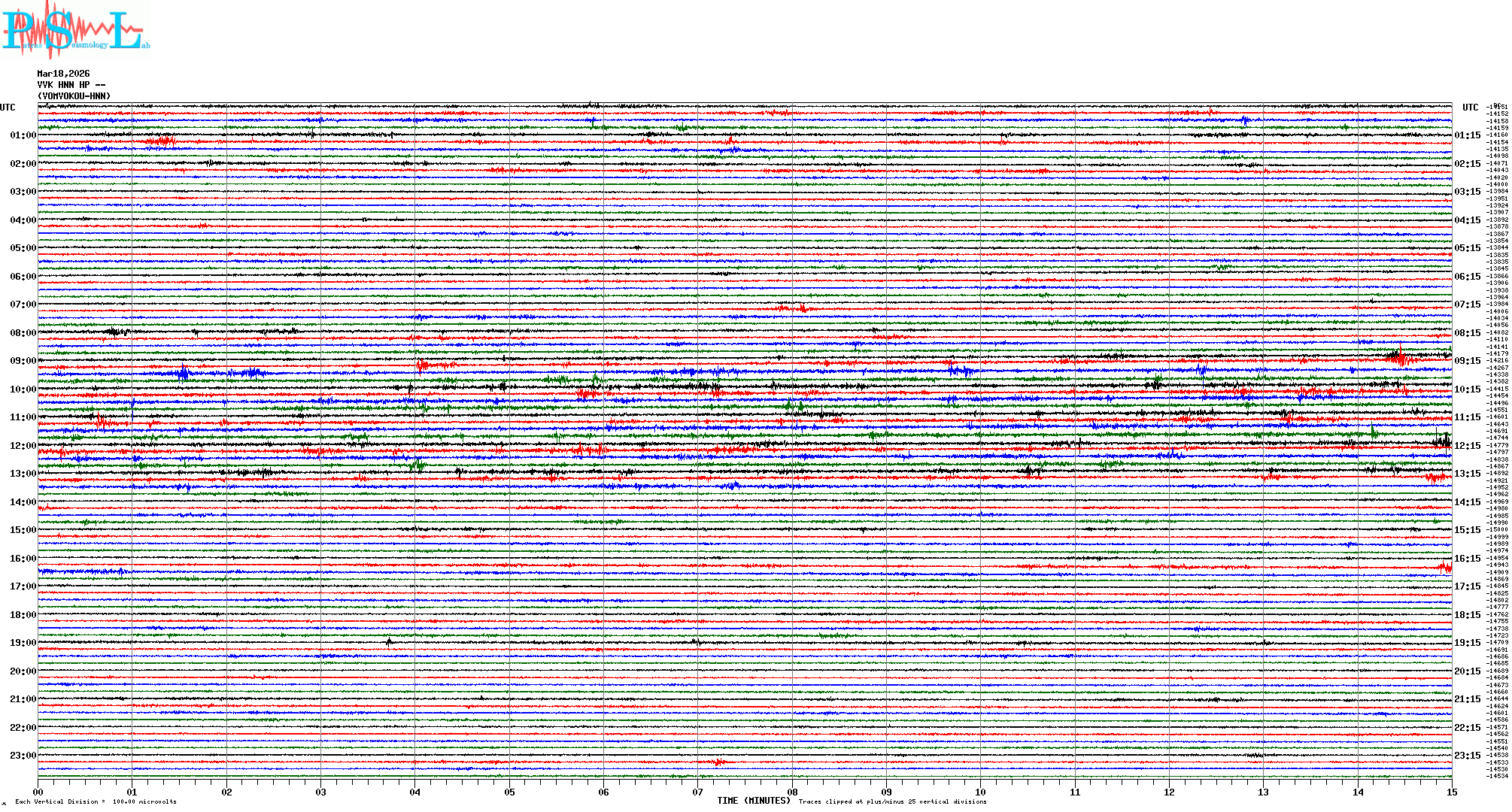Click the (VOMVOKOU-HNN) station name text

point(74,96)
